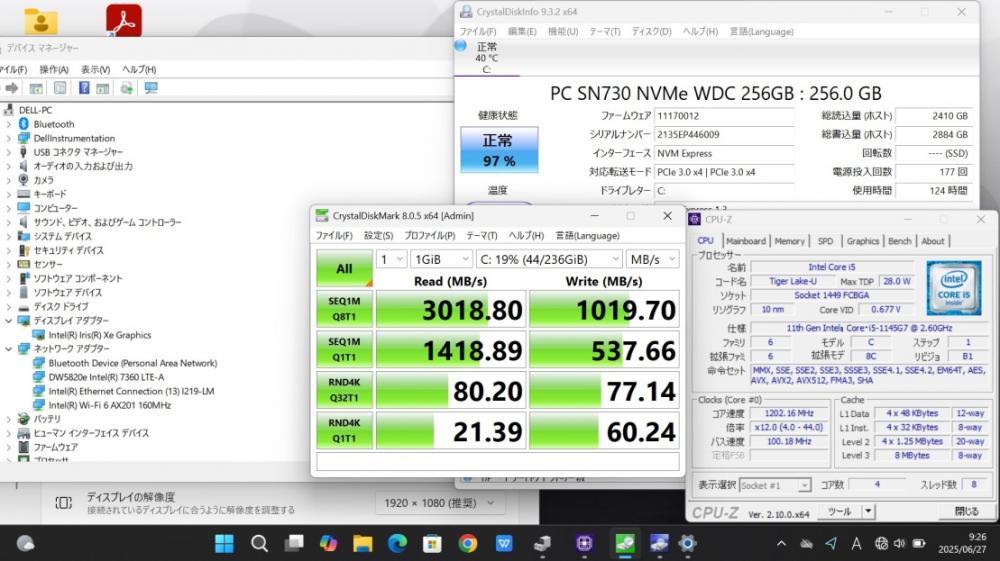This screenshot has height=561, width=1000.
Task: Select Bluetooth Device (Personal Area Network) entry
Action: point(133,363)
